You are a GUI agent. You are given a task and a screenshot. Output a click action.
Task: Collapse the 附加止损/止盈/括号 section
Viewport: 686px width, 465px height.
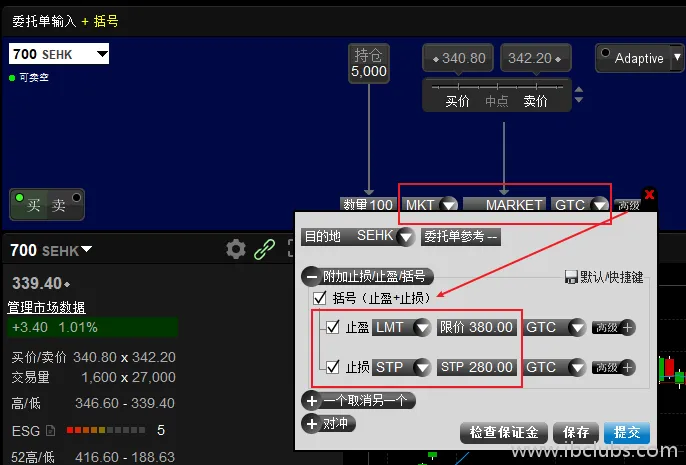click(x=311, y=276)
